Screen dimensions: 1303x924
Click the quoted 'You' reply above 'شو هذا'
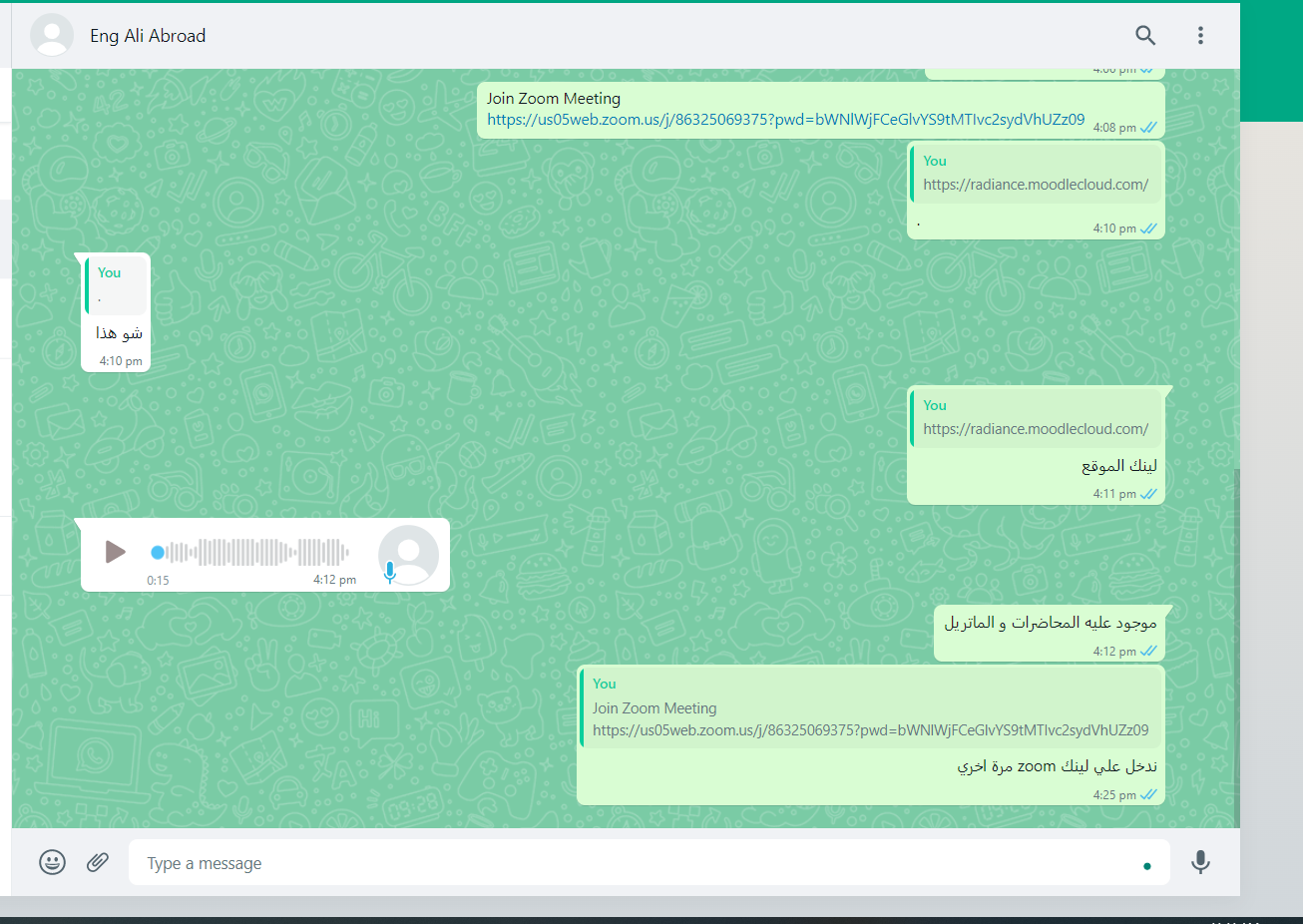coord(117,285)
